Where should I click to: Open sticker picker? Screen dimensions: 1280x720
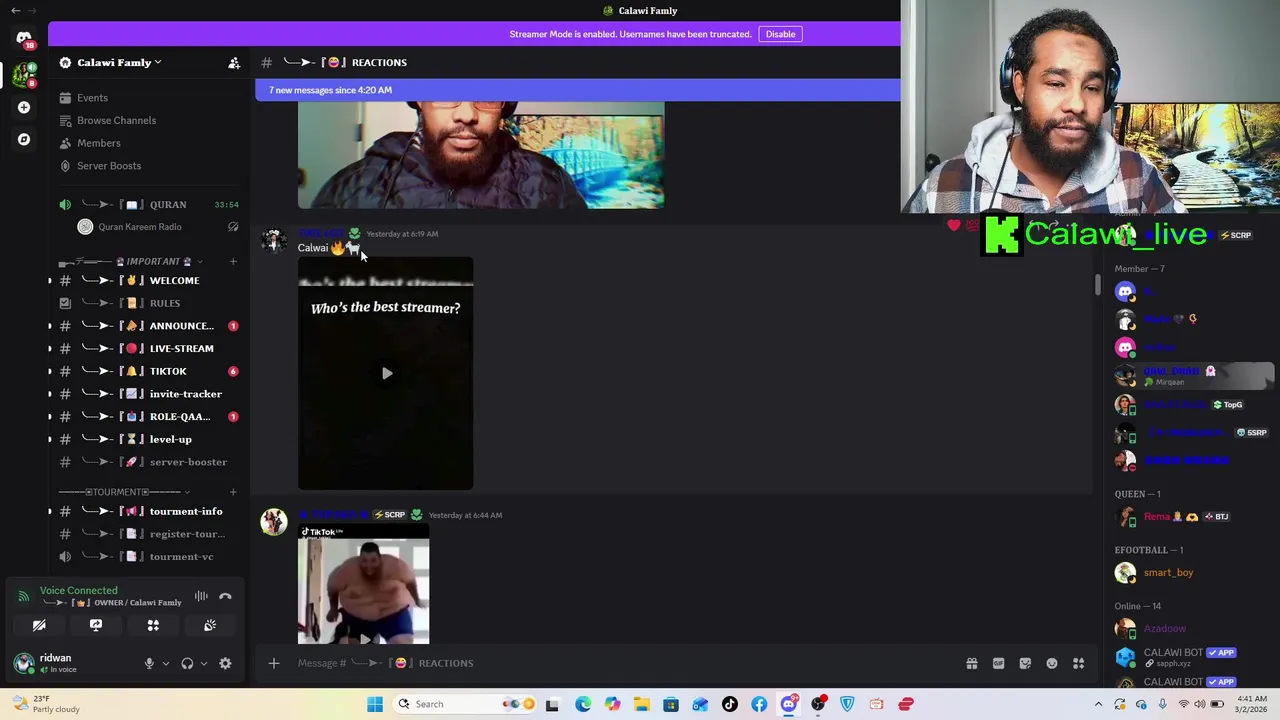tap(1025, 663)
